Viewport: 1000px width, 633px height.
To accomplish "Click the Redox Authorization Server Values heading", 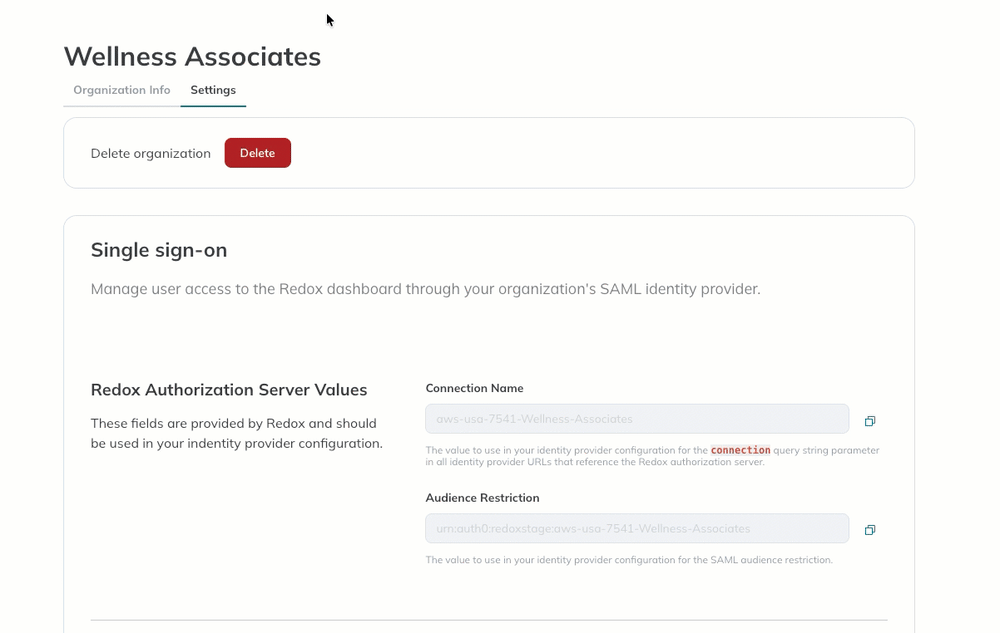I will click(x=229, y=389).
